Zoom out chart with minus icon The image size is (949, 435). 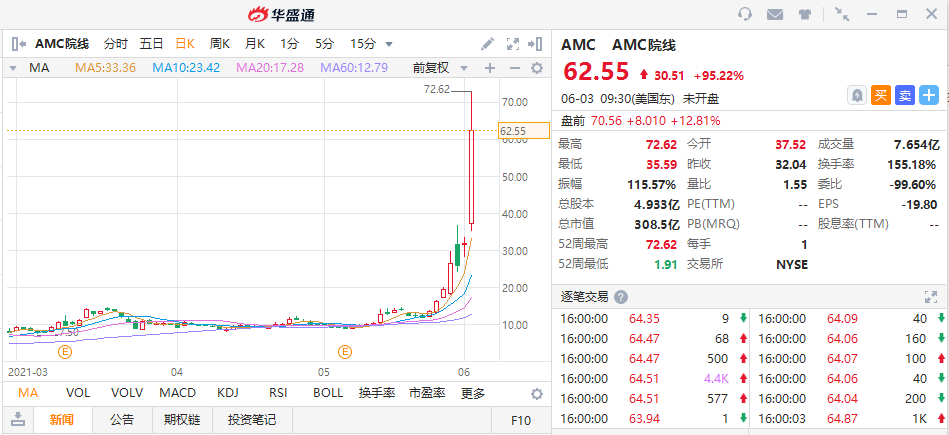pyautogui.click(x=514, y=68)
